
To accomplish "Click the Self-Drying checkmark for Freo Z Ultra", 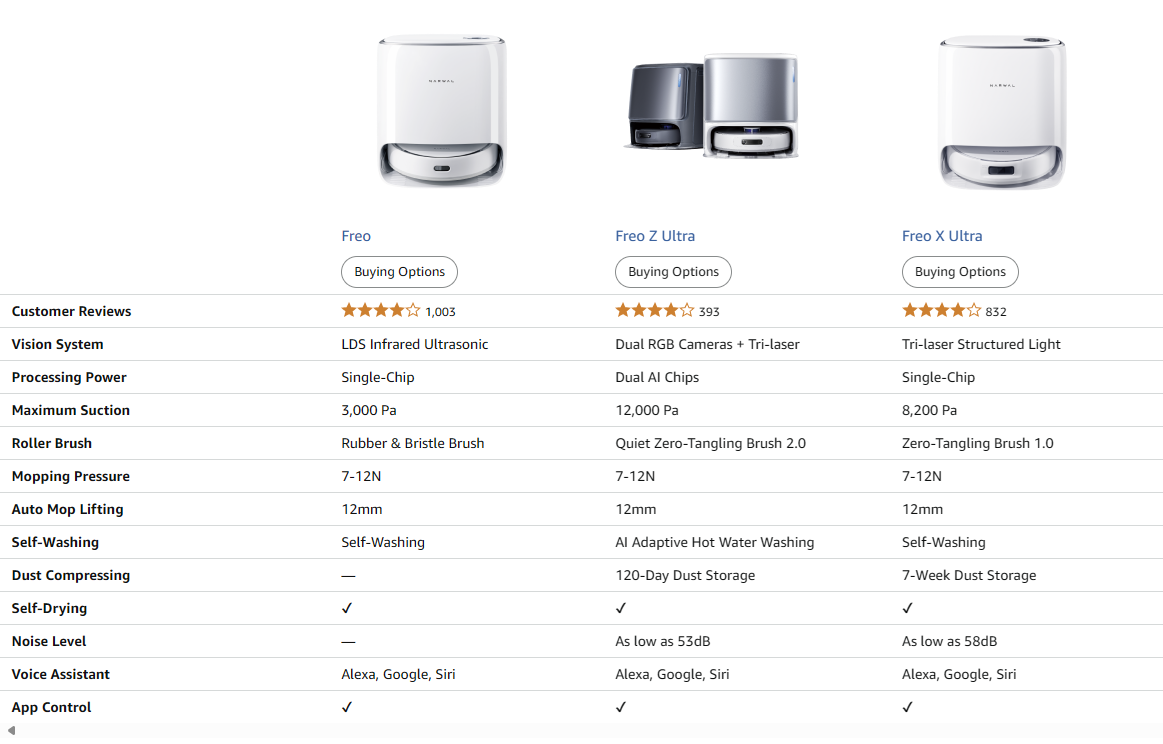I will click(x=621, y=608).
